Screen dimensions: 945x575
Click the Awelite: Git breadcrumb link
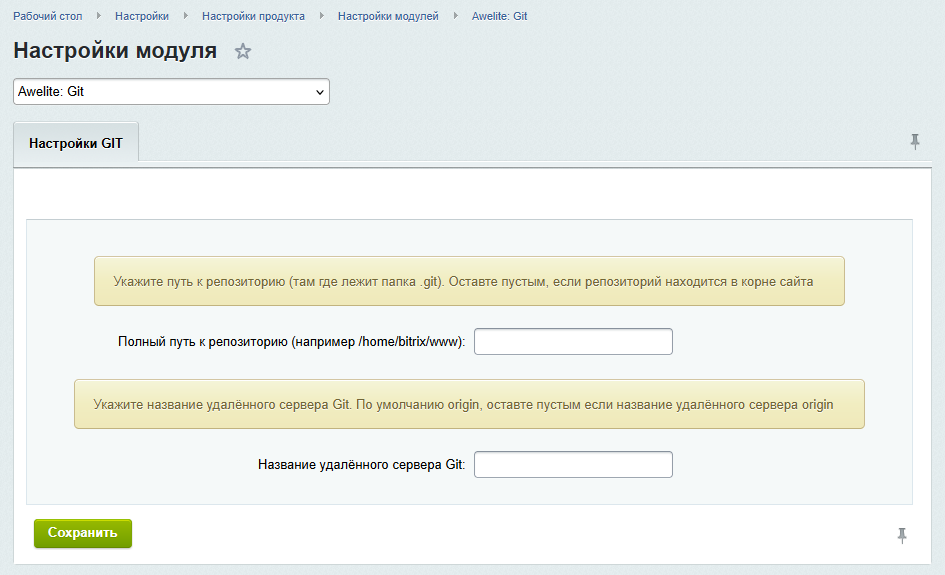click(499, 16)
